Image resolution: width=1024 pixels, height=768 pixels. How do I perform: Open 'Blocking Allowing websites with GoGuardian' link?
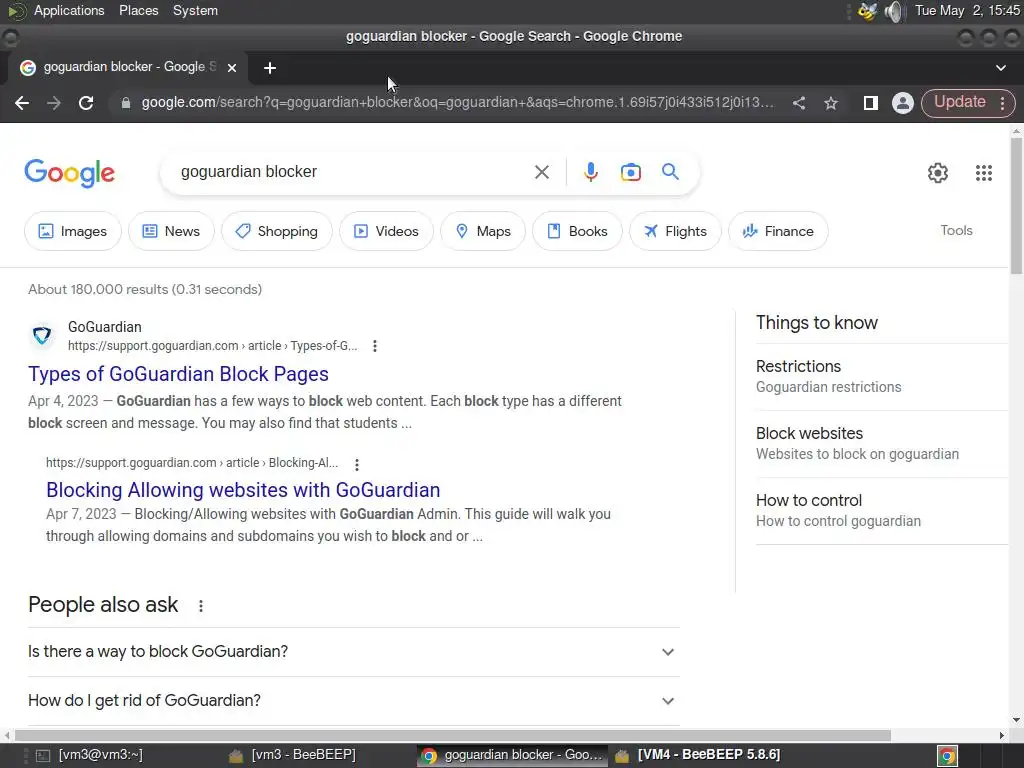click(243, 490)
